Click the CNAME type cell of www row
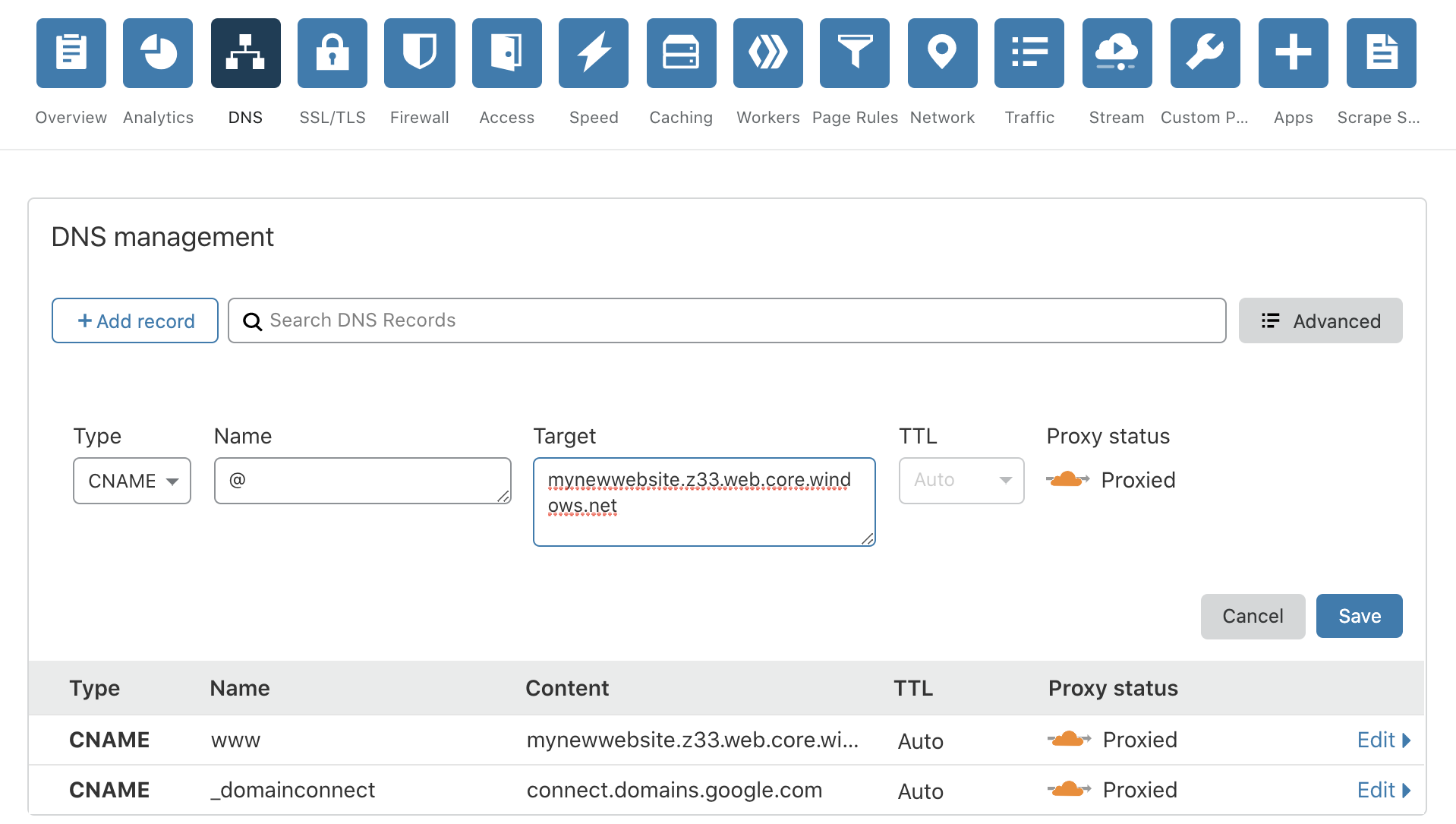1456x824 pixels. (109, 740)
